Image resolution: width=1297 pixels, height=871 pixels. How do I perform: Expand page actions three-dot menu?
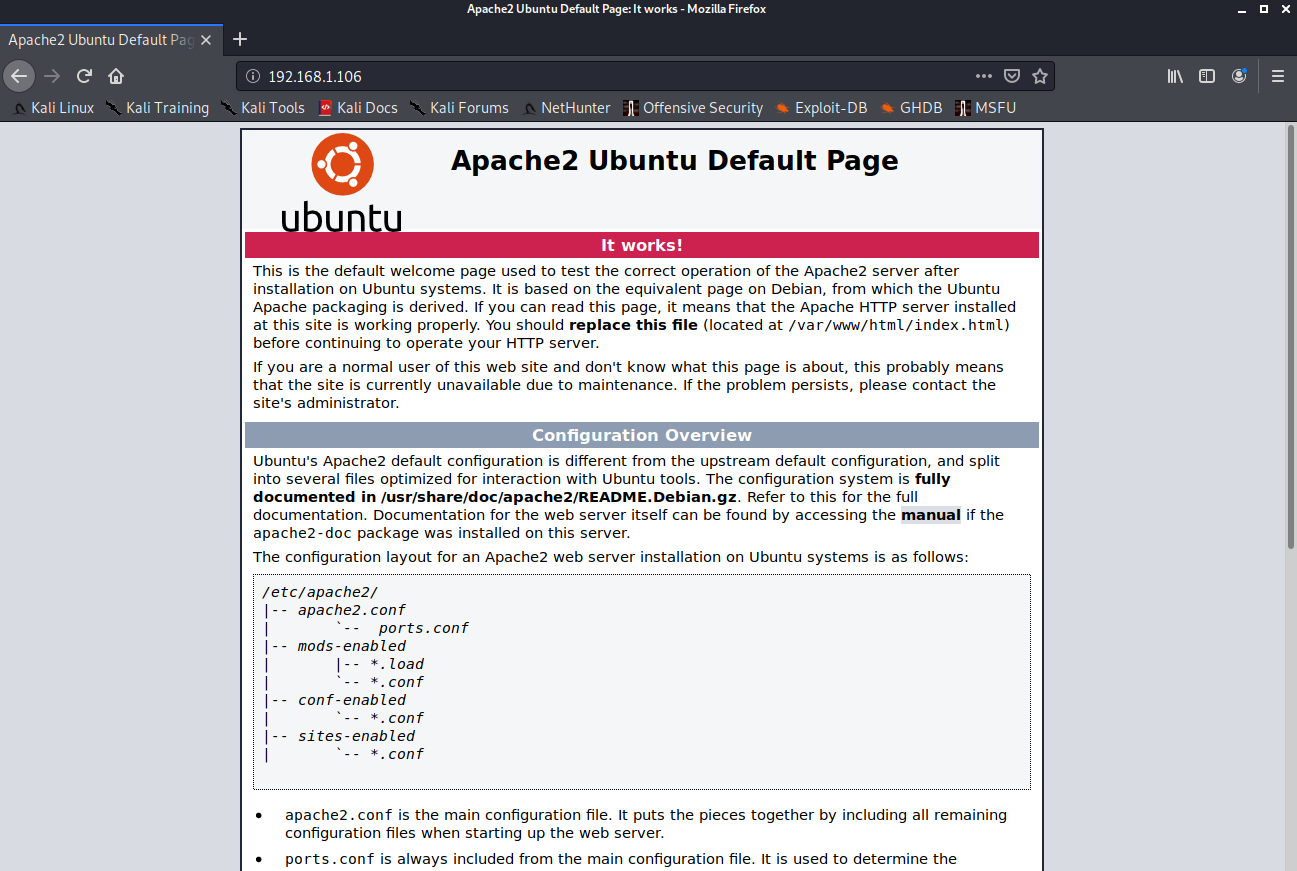point(984,76)
